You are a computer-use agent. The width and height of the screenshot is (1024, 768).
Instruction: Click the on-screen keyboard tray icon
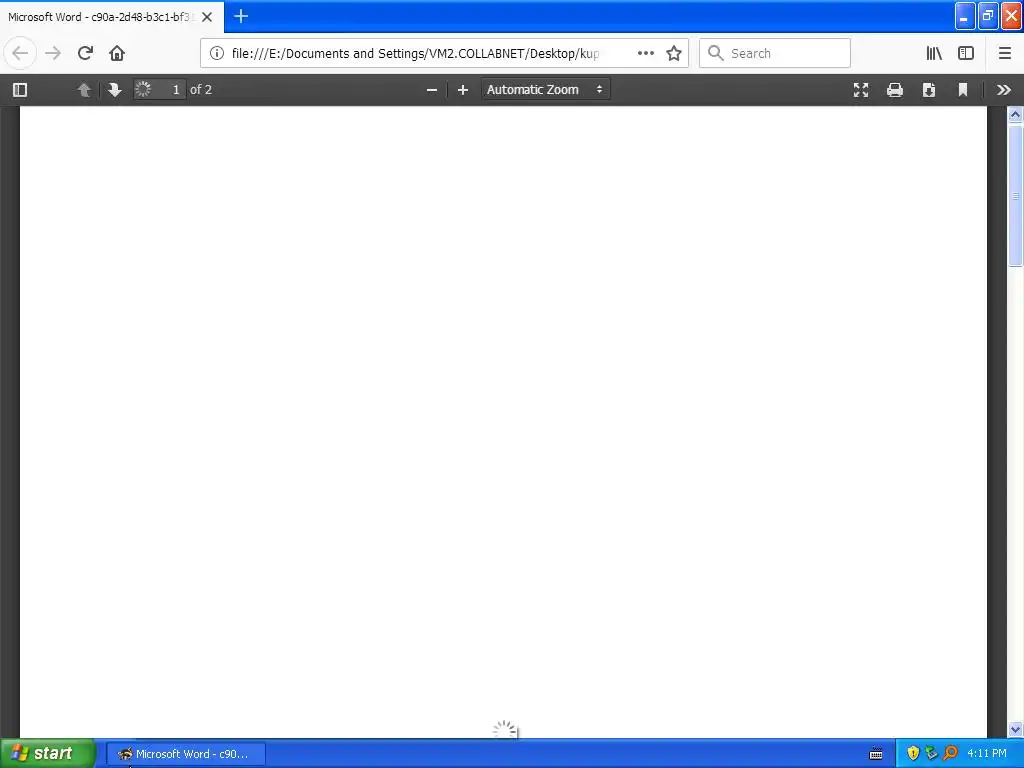(876, 754)
